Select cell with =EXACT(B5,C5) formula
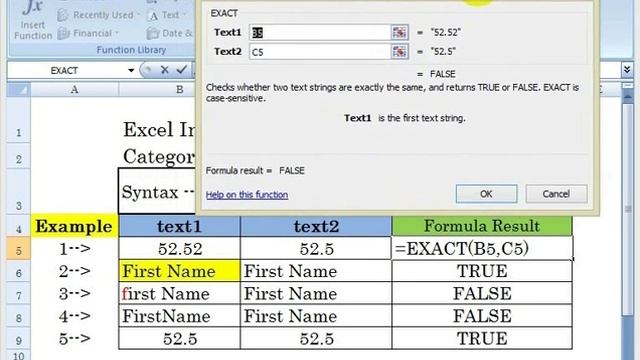Image resolution: width=640 pixels, height=360 pixels. [x=482, y=249]
